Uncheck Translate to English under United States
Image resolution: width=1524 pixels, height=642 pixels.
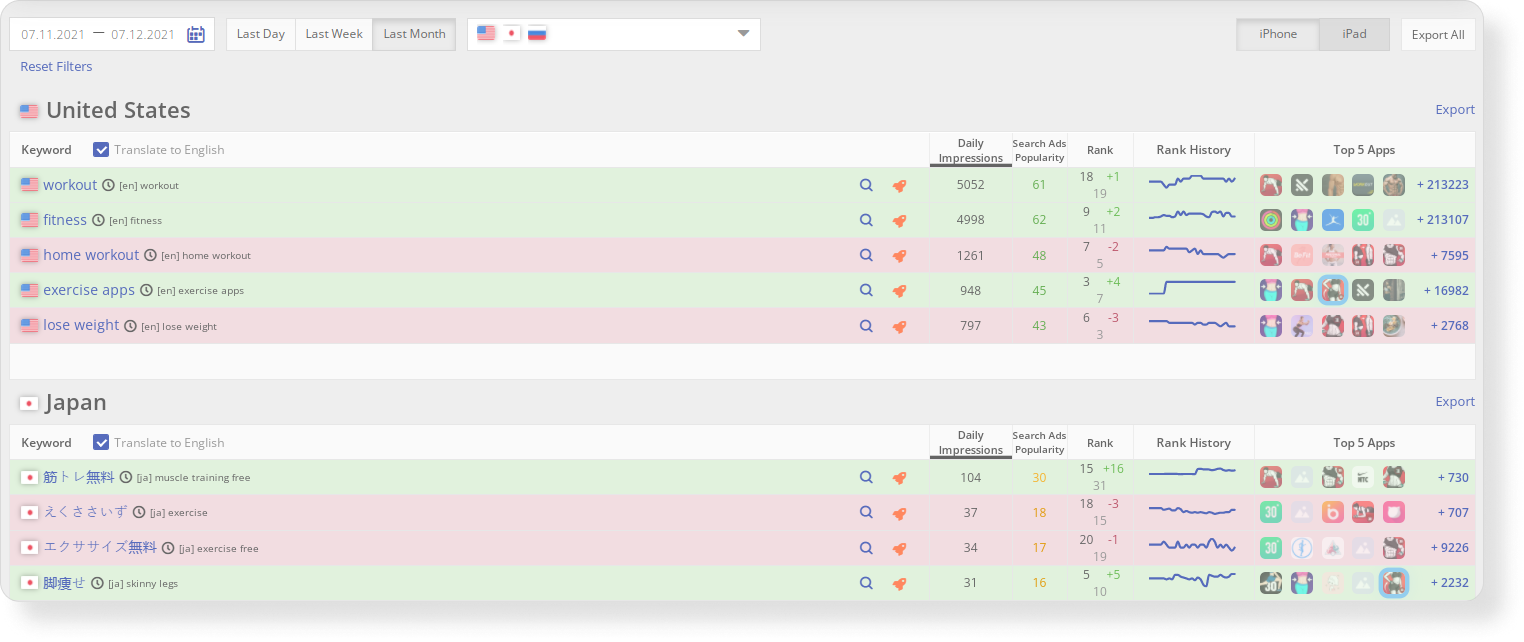coord(101,150)
